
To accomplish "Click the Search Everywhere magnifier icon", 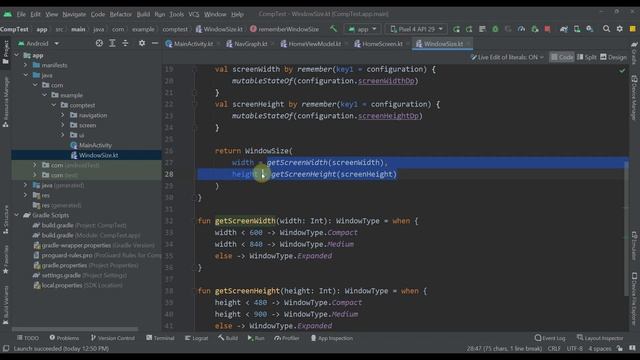I will point(607,29).
